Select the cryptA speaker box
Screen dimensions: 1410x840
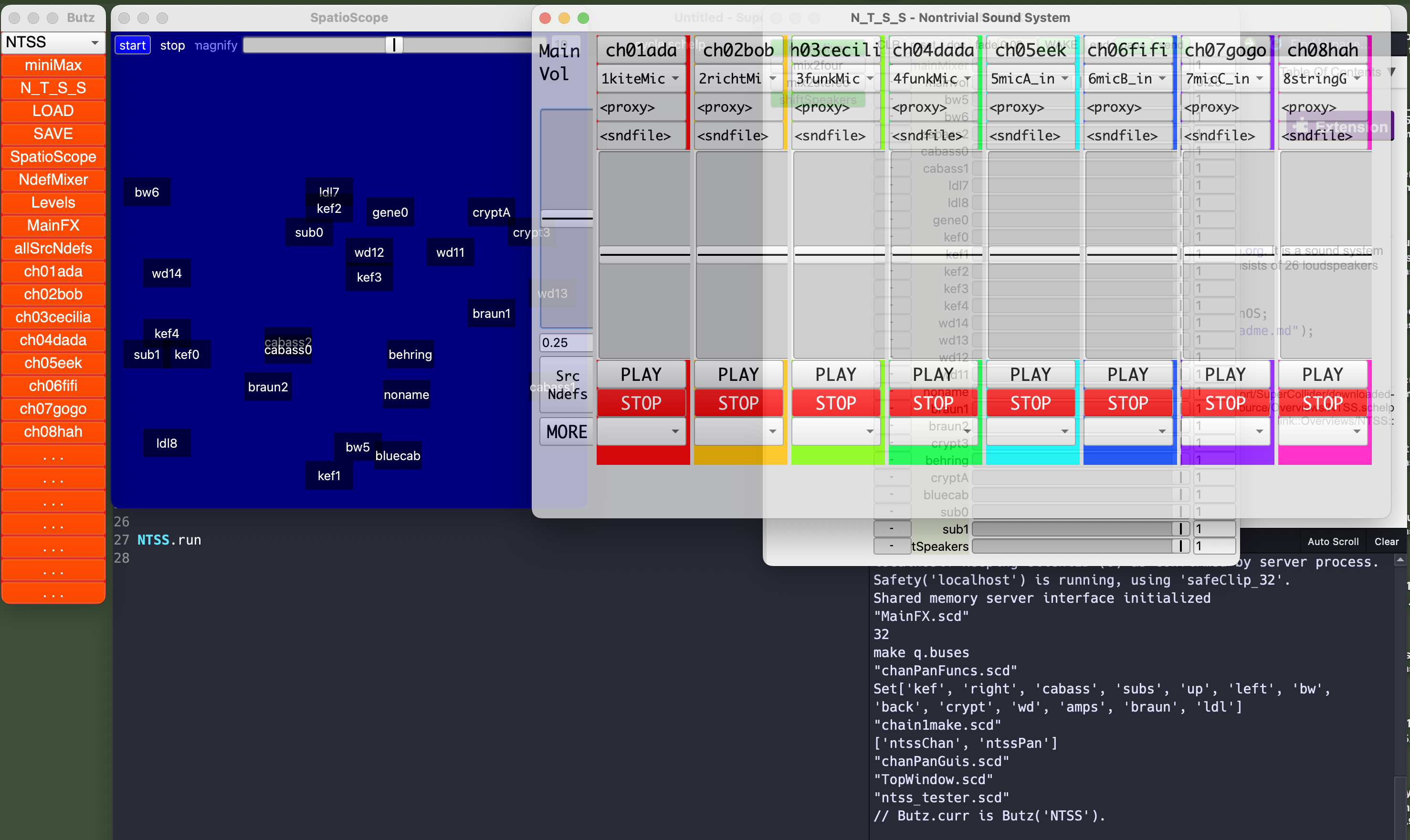pyautogui.click(x=491, y=212)
